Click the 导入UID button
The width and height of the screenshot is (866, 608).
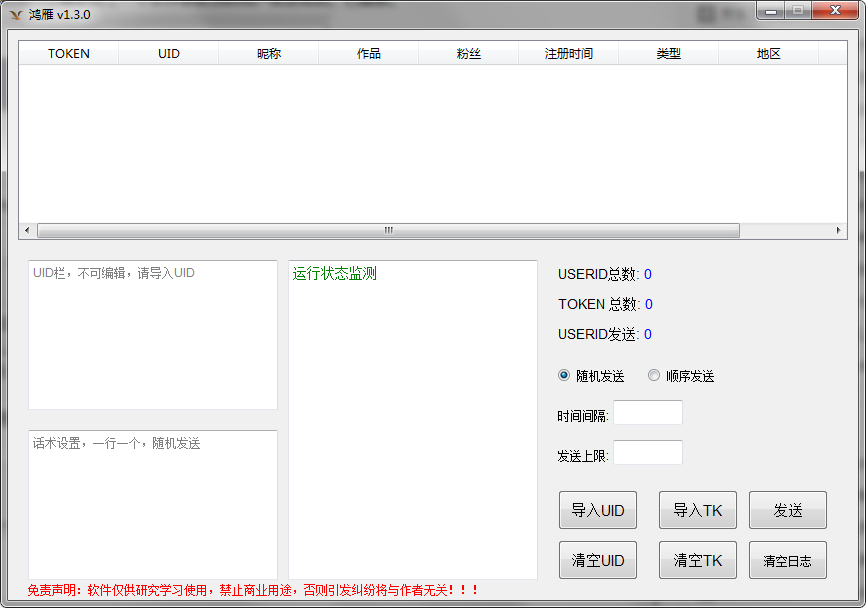pyautogui.click(x=597, y=510)
